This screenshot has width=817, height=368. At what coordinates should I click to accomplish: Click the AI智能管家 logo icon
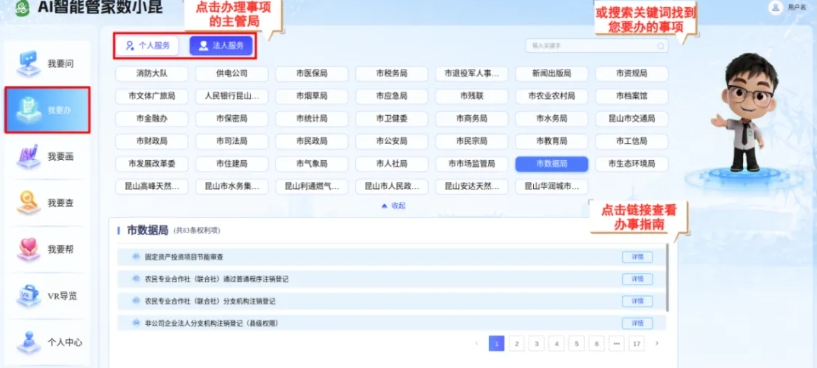[22, 8]
